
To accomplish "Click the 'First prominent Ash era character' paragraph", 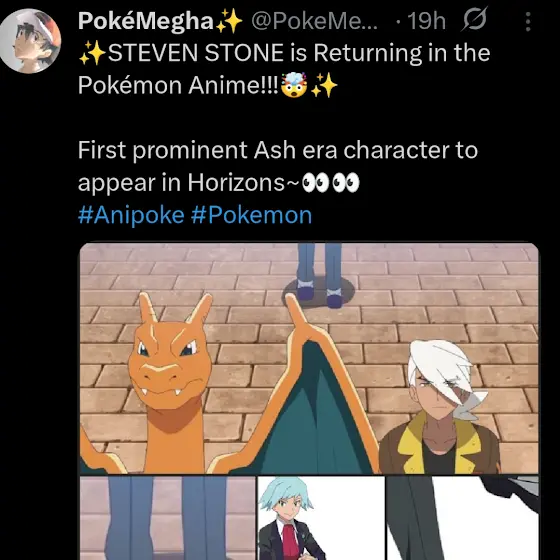I will point(278,166).
